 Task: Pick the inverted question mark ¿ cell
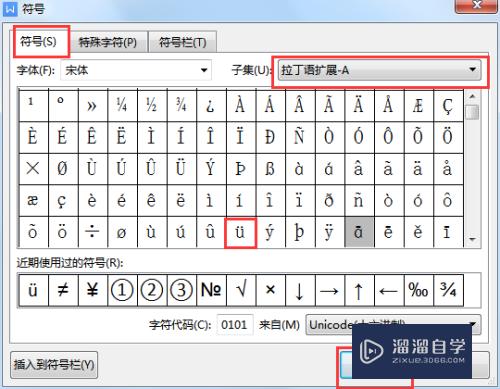[211, 105]
